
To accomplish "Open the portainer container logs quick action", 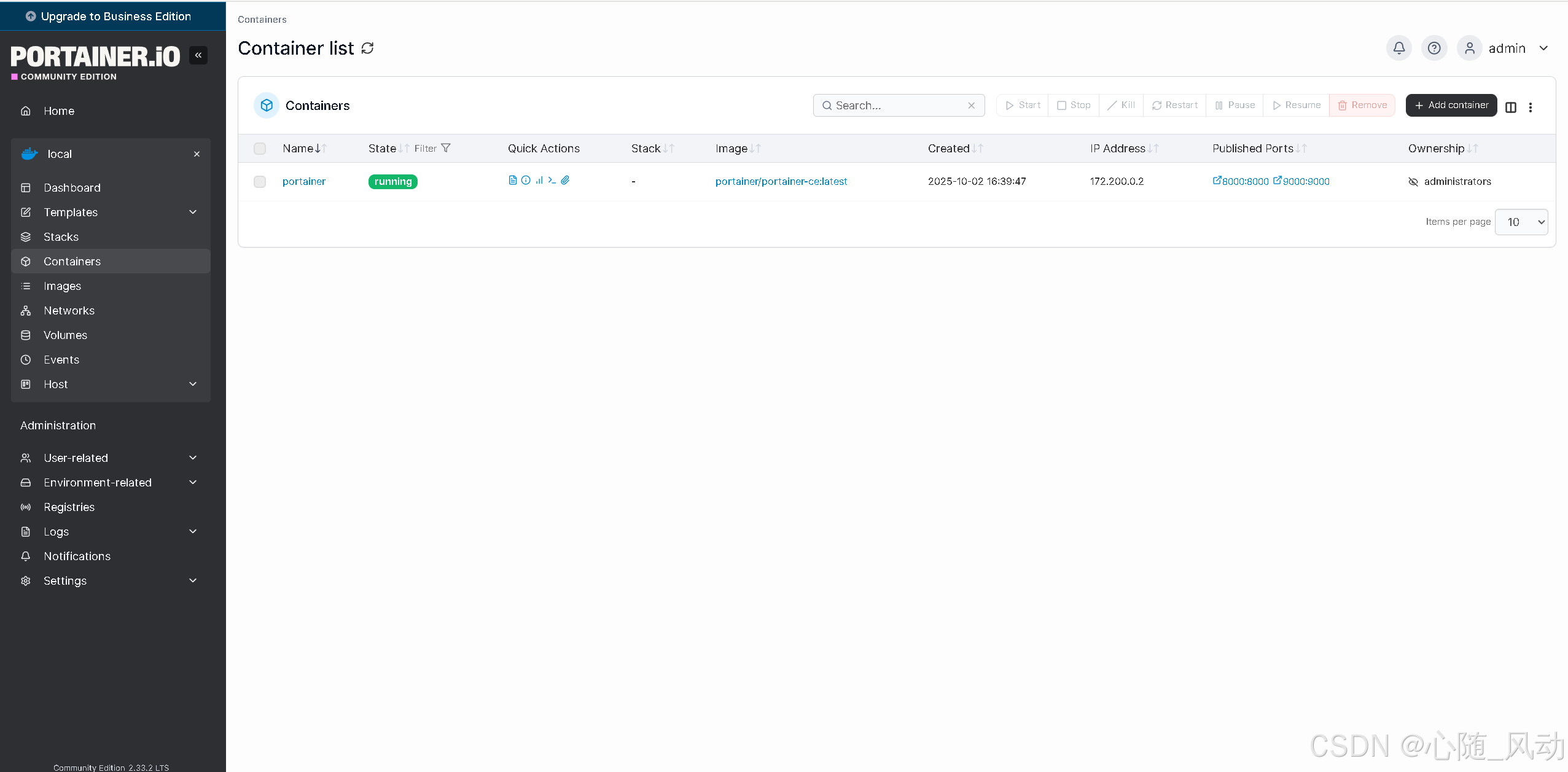I will pyautogui.click(x=512, y=180).
